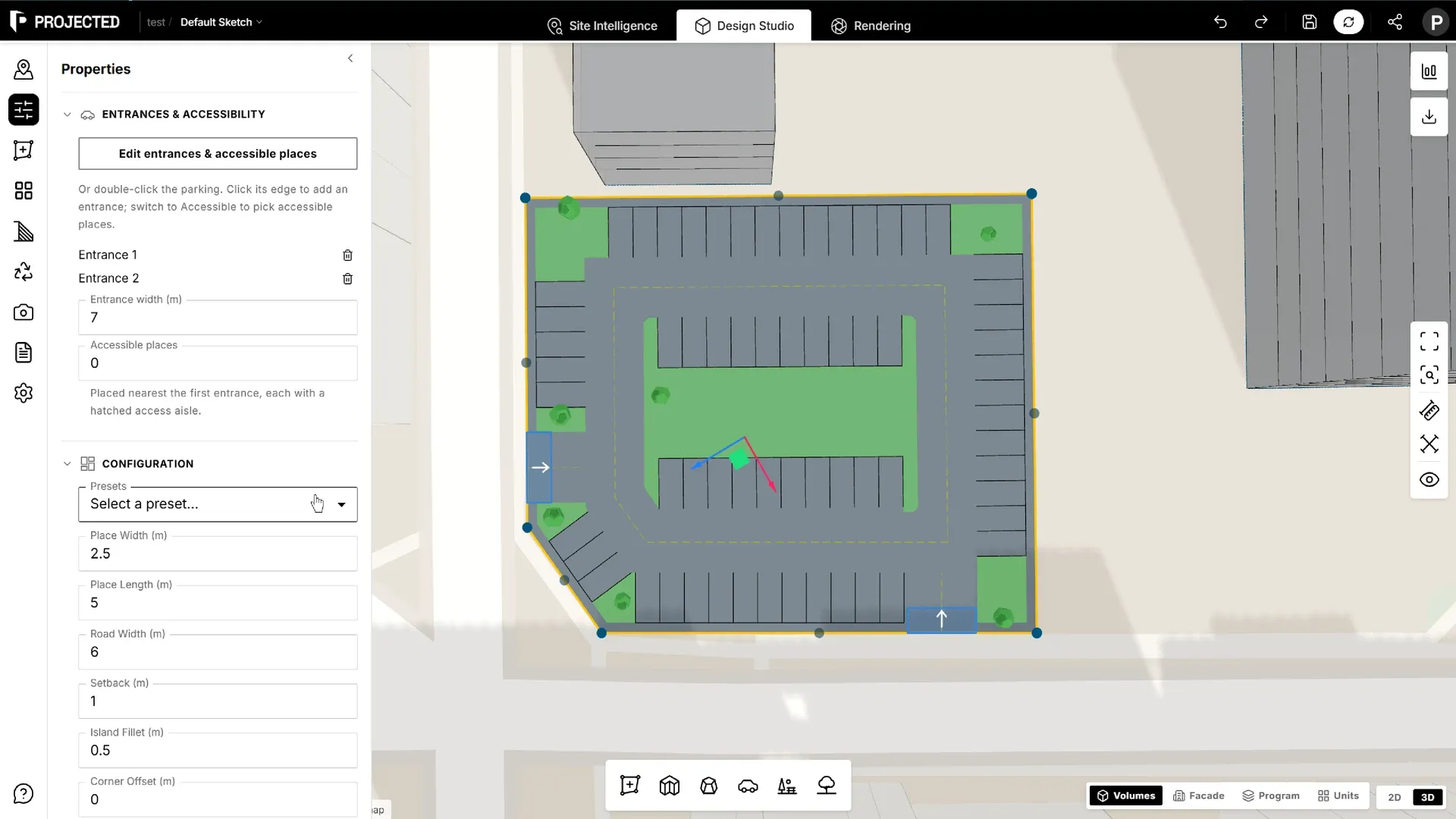Open the Default Sketch dropdown
This screenshot has height=819, width=1456.
point(221,22)
